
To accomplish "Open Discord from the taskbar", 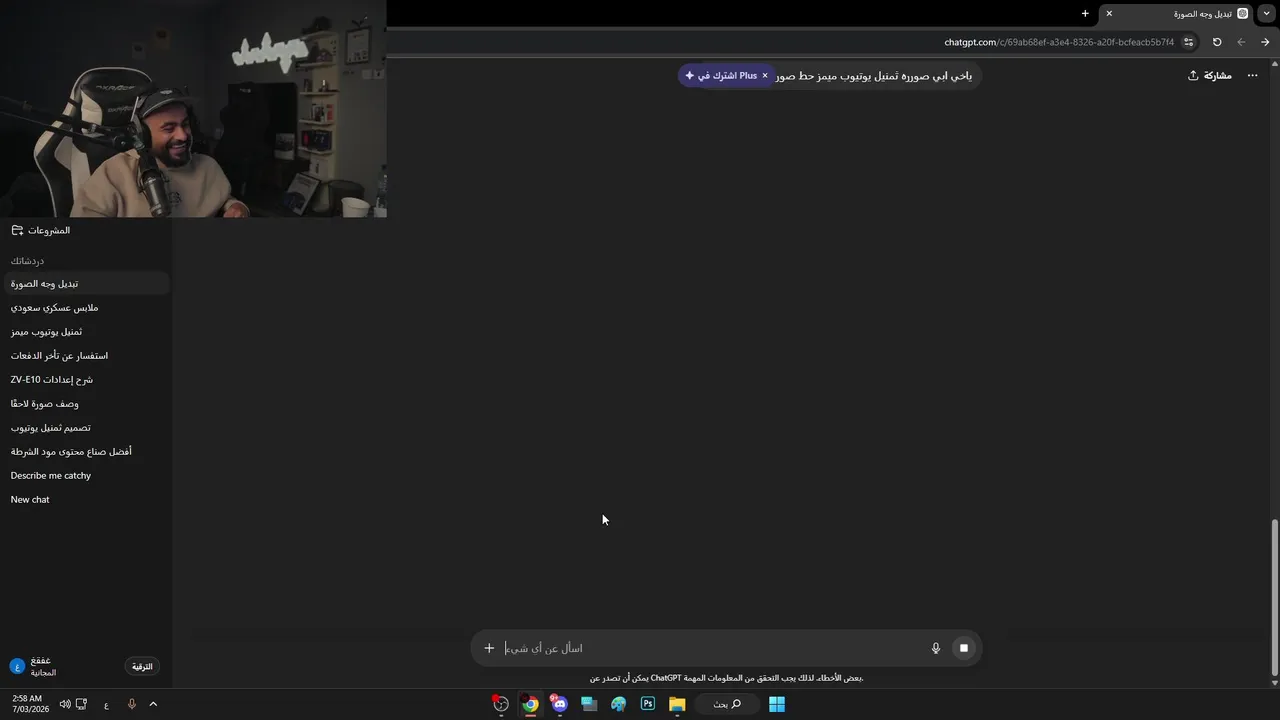I will pos(559,704).
